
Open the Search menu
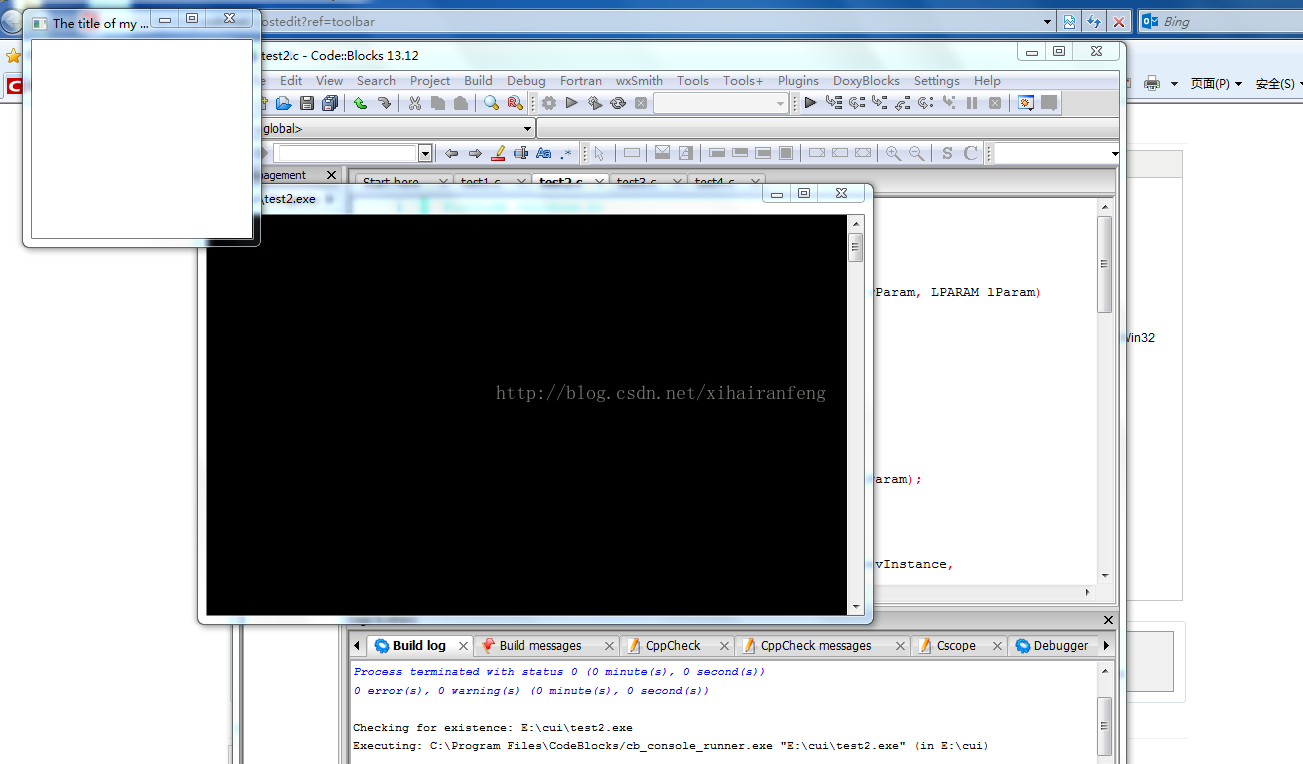[376, 81]
